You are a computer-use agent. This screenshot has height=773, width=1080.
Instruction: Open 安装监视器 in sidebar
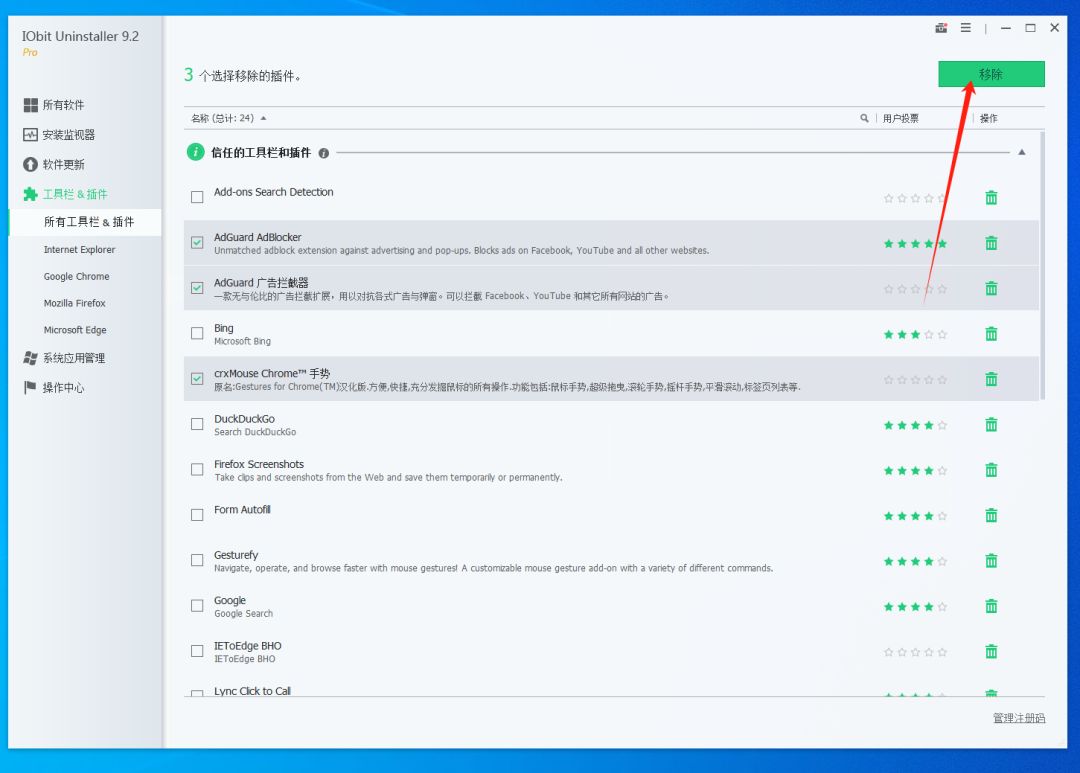[59, 134]
